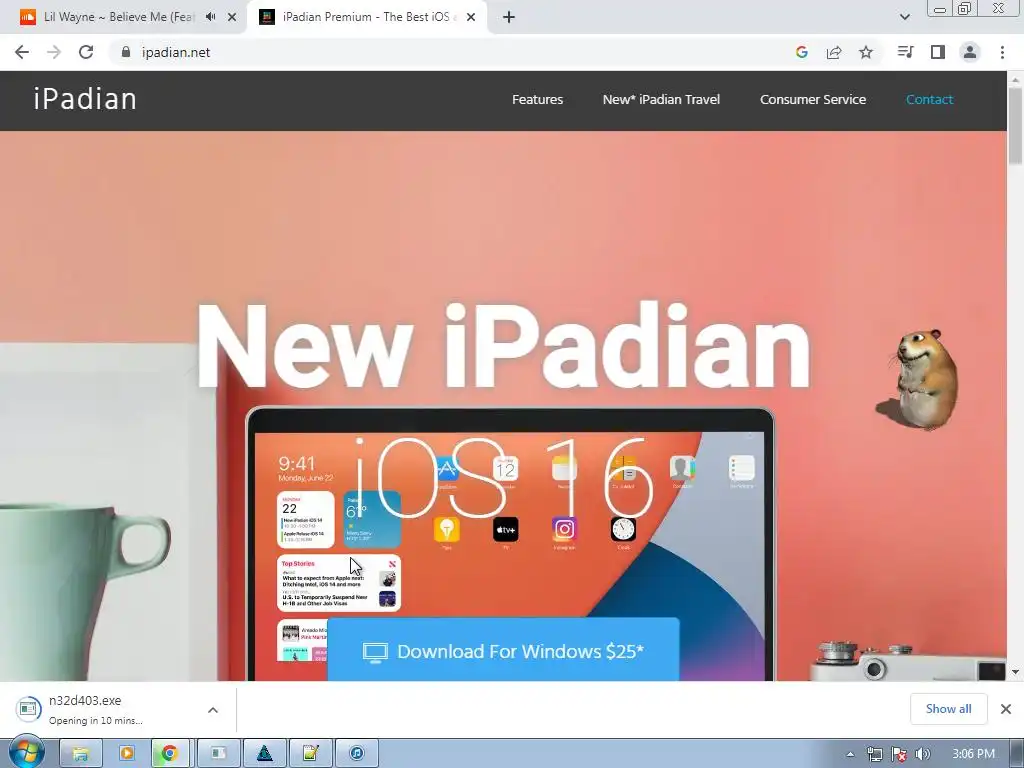
Task: Open the Action Center flag icon
Action: pos(899,754)
